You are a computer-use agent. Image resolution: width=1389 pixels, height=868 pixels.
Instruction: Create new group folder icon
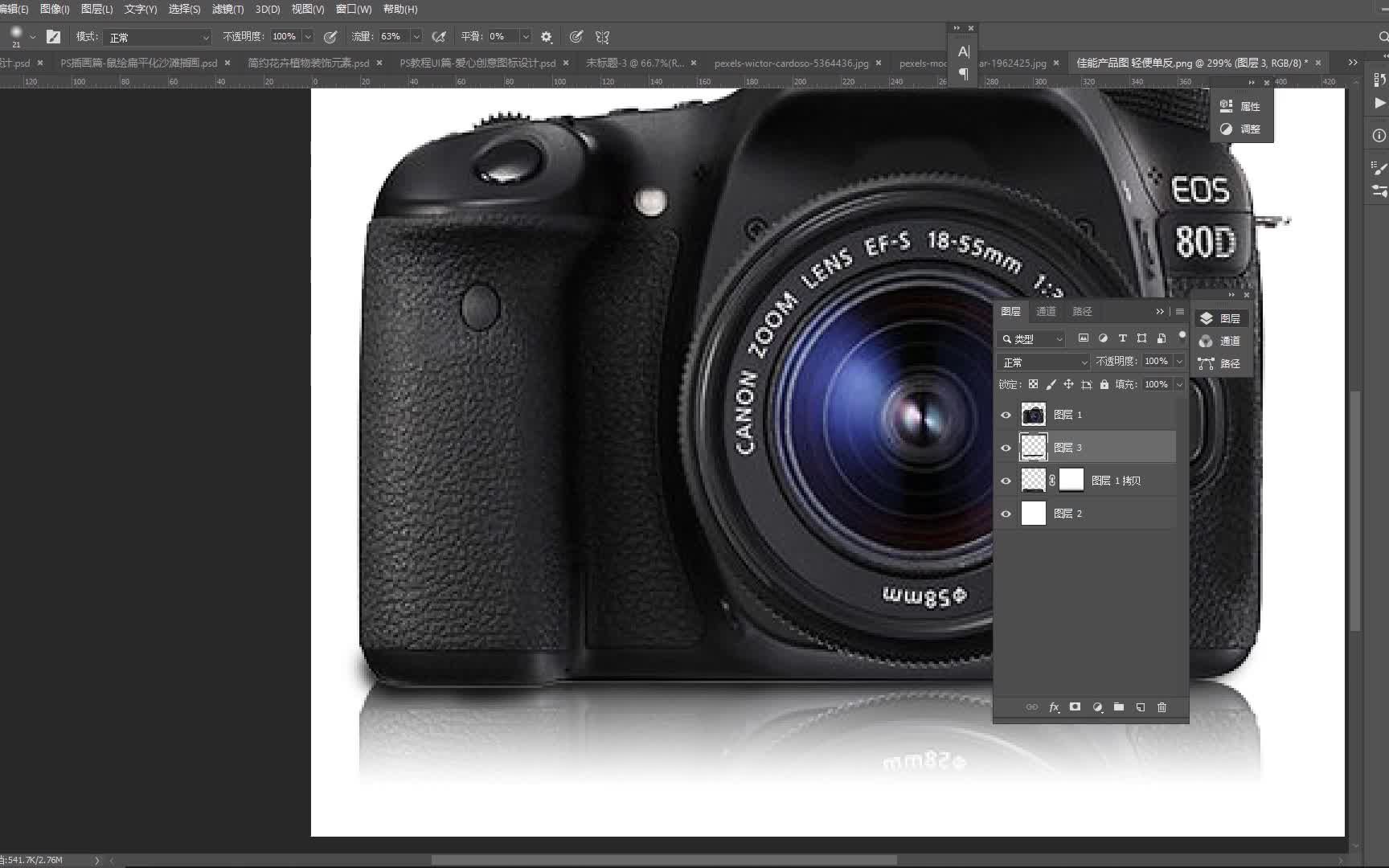point(1119,707)
